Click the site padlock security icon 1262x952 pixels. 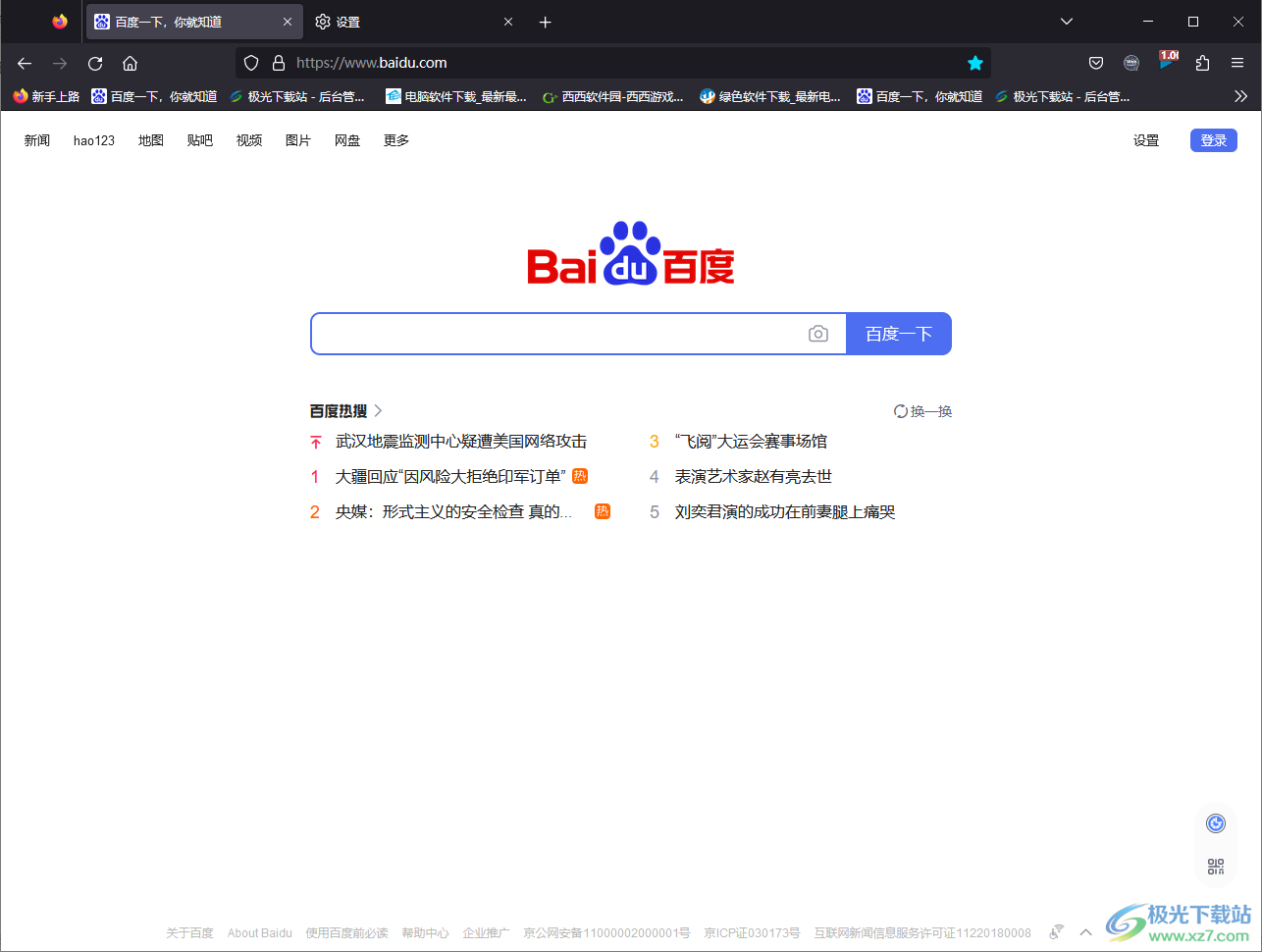pos(279,63)
